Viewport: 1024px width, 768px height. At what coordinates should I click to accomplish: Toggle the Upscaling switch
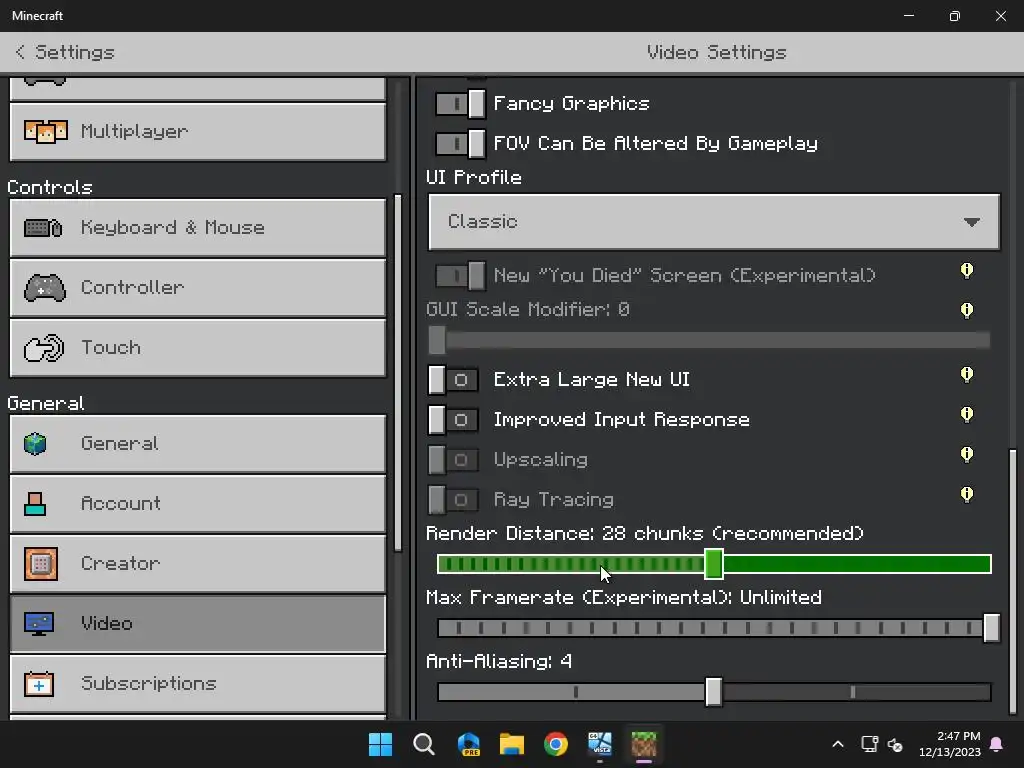pos(453,460)
